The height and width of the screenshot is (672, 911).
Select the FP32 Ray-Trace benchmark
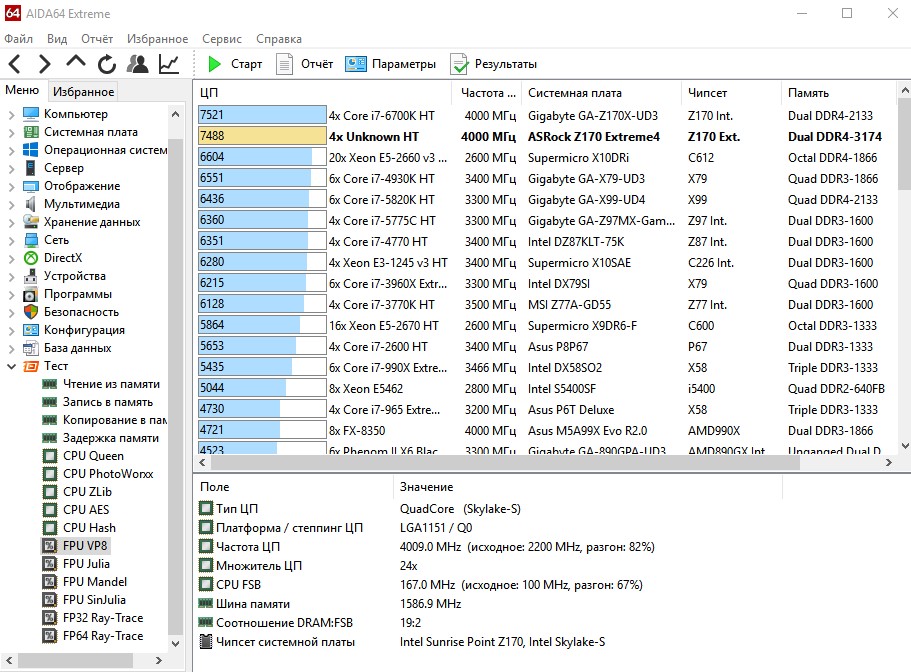92,618
